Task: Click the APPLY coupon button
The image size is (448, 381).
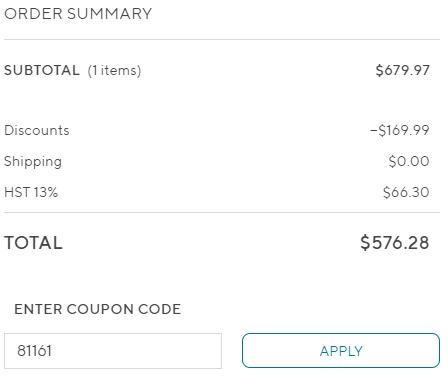Action: [341, 350]
